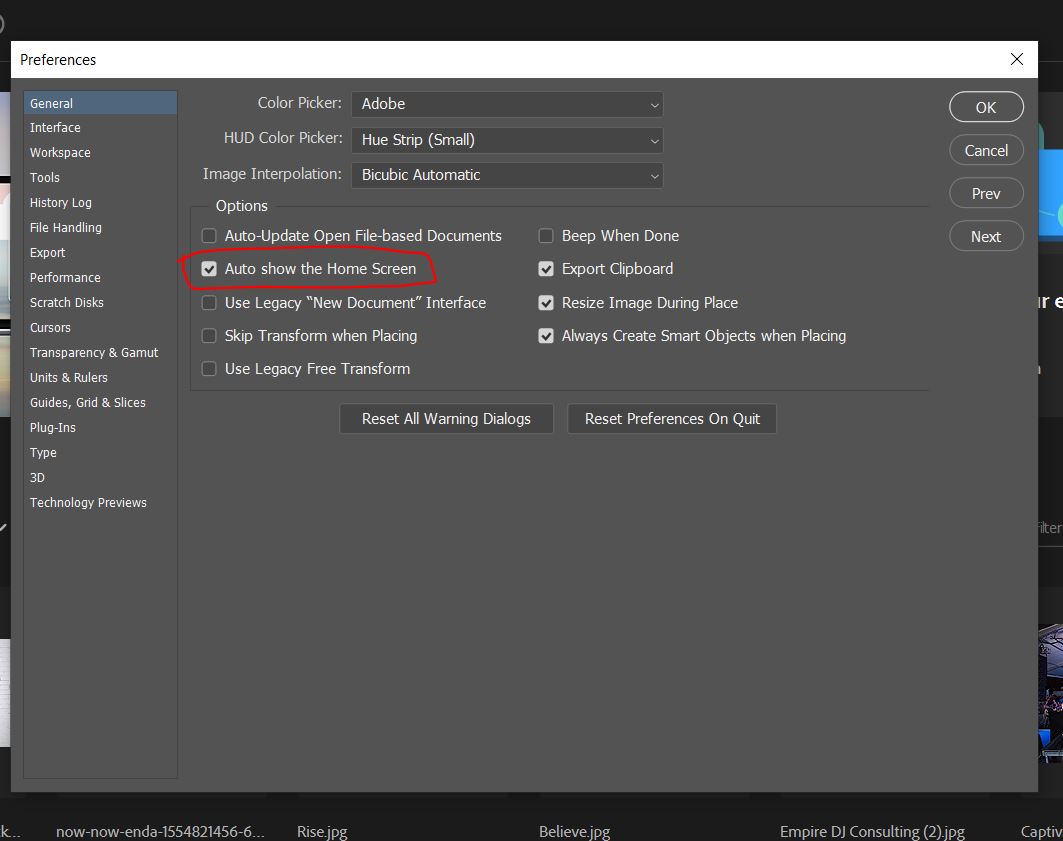The width and height of the screenshot is (1063, 841).
Task: Open the Scratch Disks settings
Action: pyautogui.click(x=66, y=302)
